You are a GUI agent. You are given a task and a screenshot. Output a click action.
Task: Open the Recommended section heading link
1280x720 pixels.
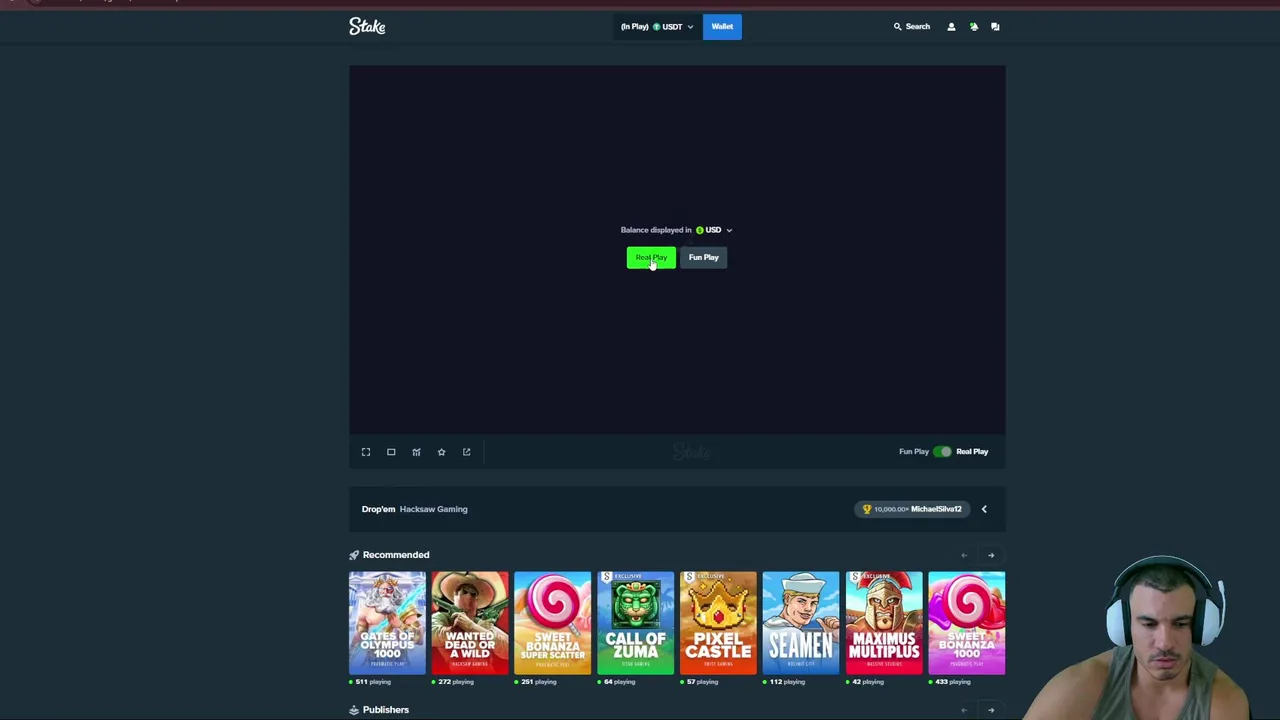[396, 555]
